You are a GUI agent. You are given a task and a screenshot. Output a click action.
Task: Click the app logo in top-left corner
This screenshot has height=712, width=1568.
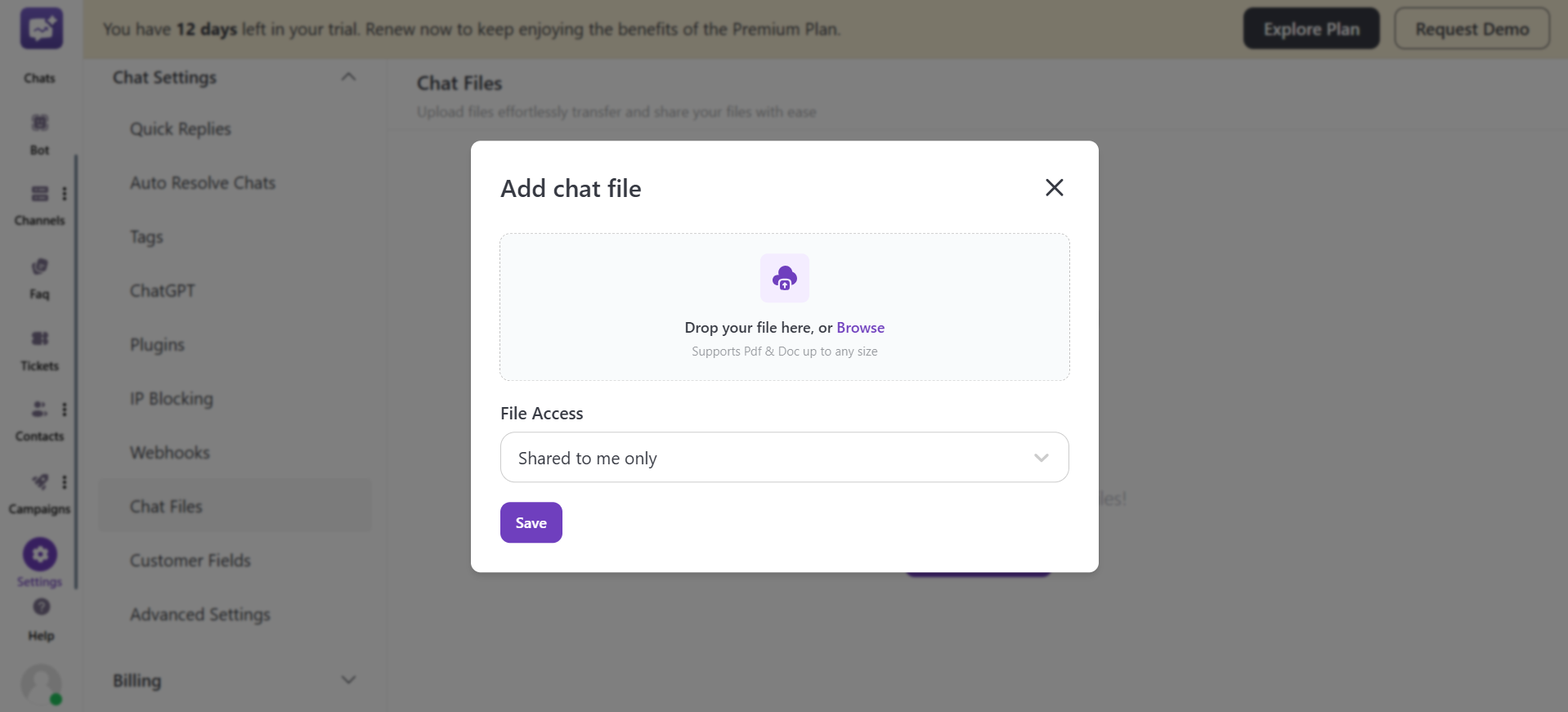point(40,27)
